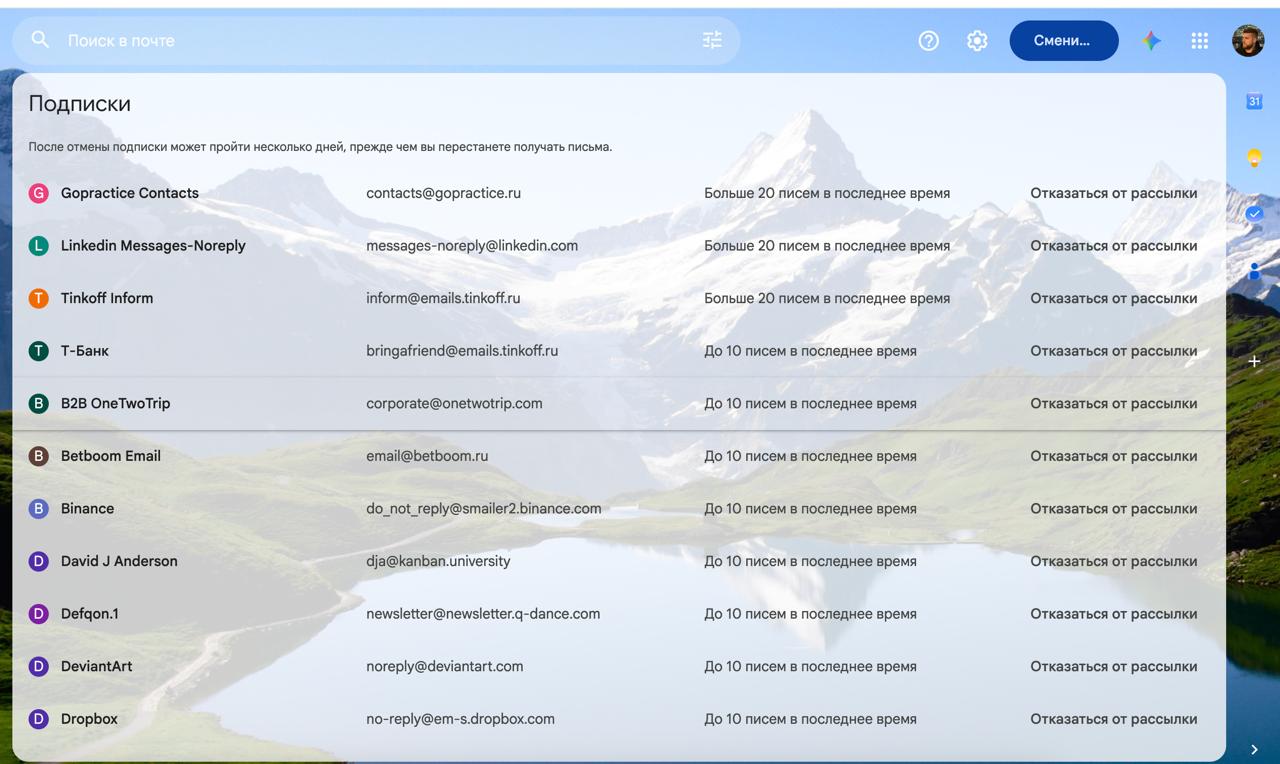Open Google Keep lightbulb icon

[x=1254, y=157]
